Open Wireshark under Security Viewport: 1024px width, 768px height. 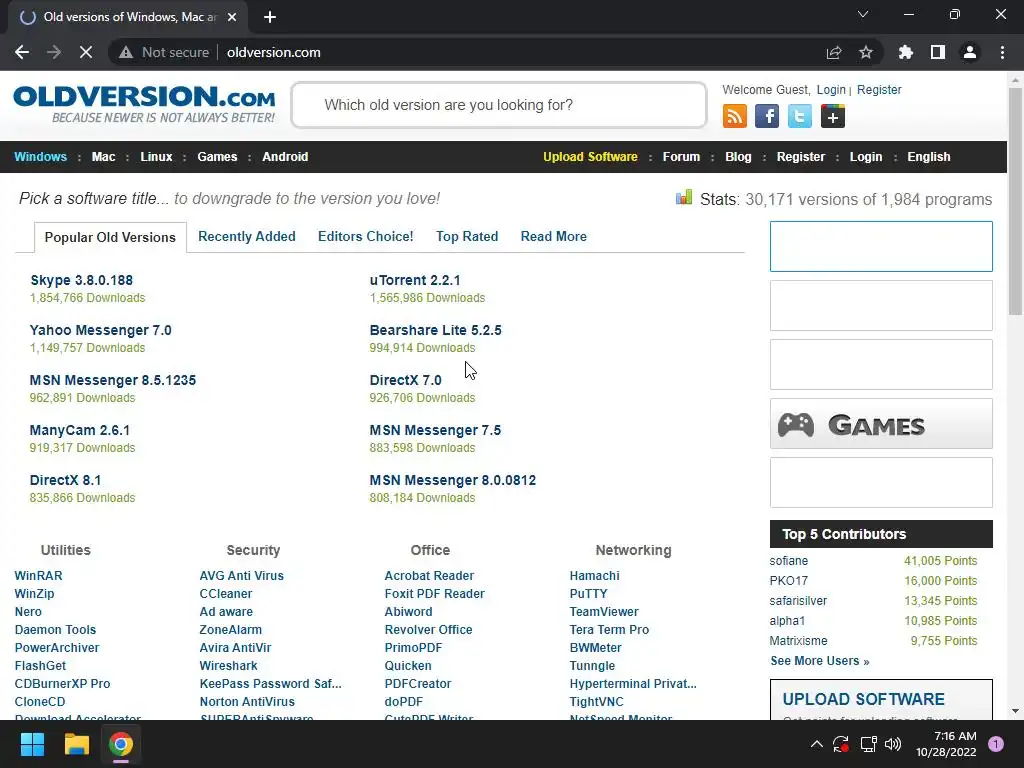(x=229, y=665)
